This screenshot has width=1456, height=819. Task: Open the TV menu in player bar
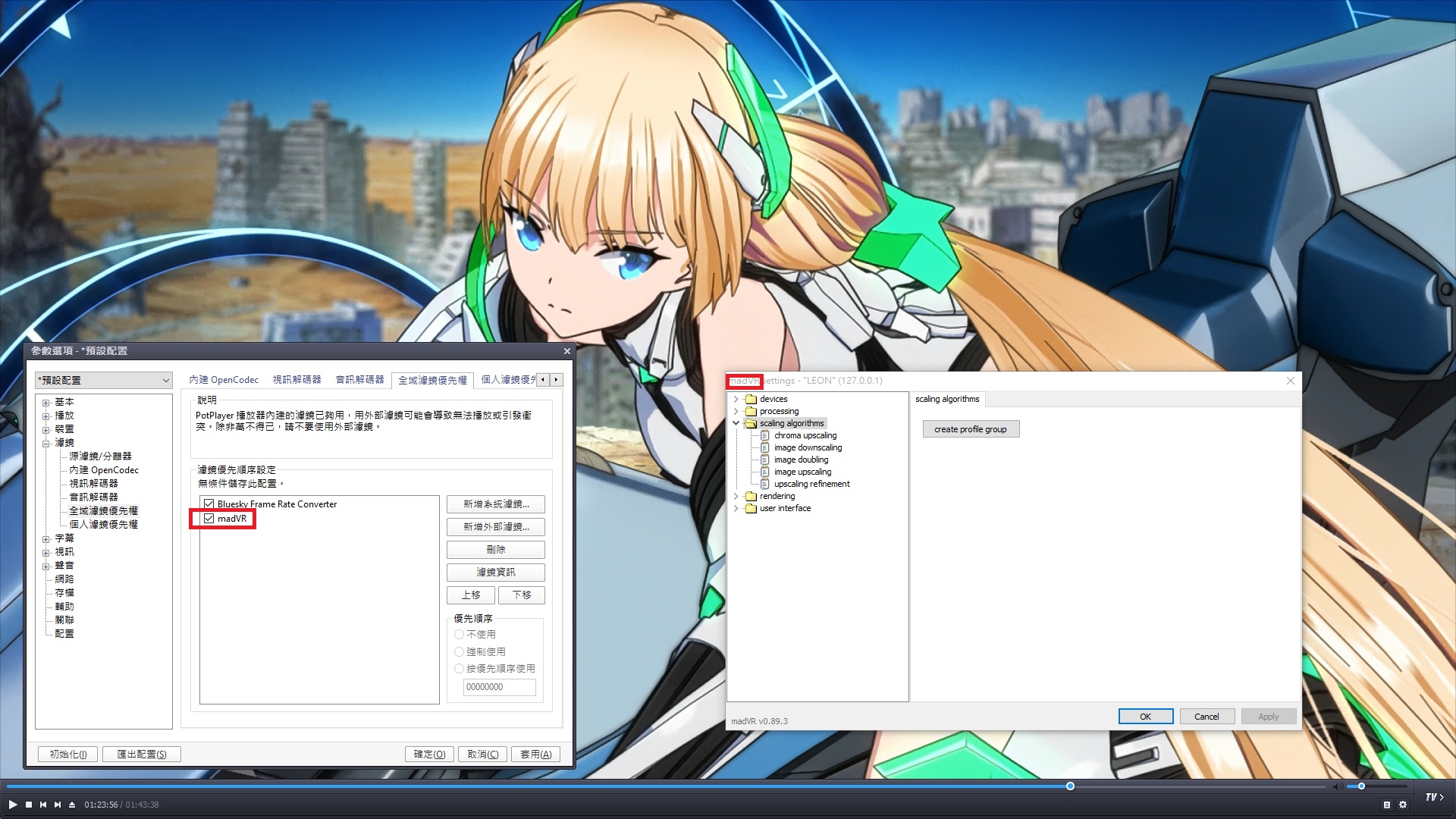pos(1434,797)
